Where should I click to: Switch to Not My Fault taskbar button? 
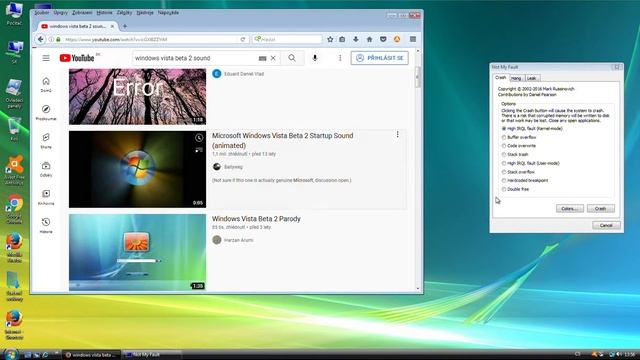pyautogui.click(x=152, y=355)
